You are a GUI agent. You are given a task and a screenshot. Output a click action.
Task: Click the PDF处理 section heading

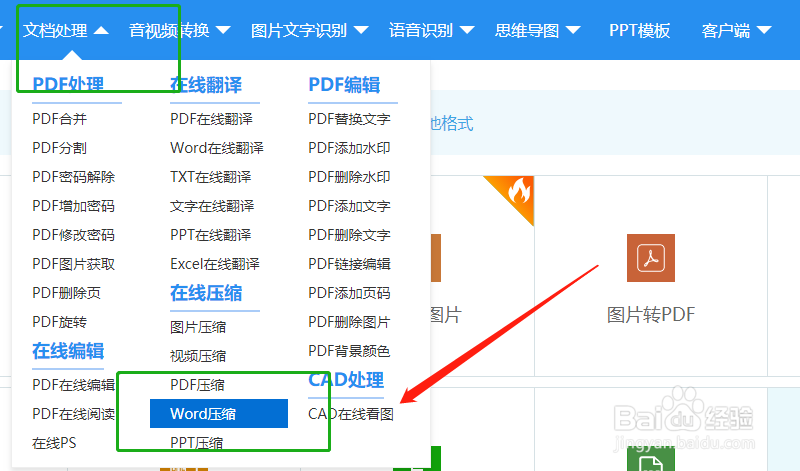[x=68, y=85]
